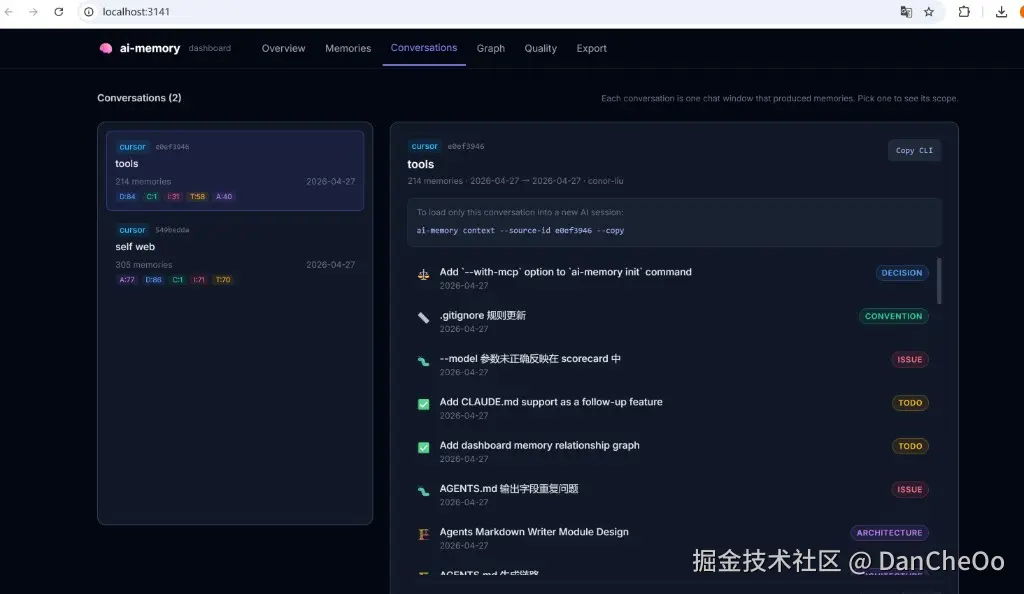
Task: Click '305 memories' in self web card
Action: tap(144, 264)
